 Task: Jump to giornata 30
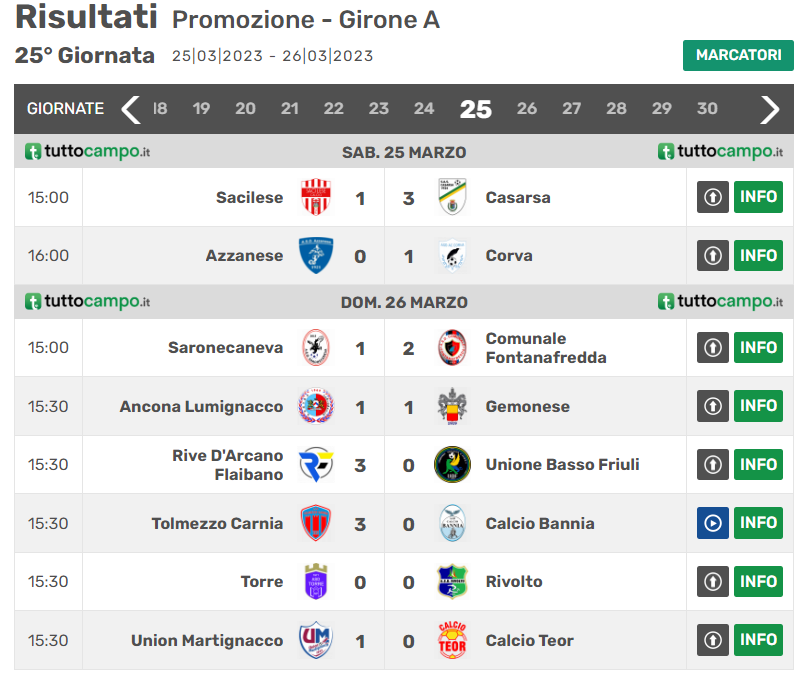[x=707, y=109]
